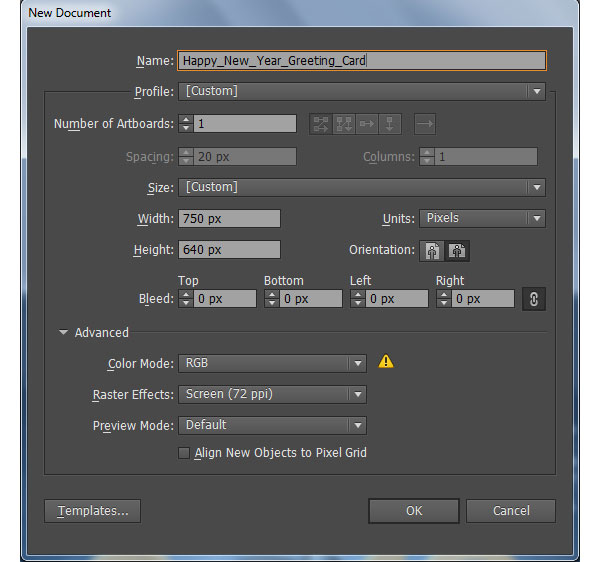600x562 pixels.
Task: Click the Templates... button
Action: click(93, 511)
